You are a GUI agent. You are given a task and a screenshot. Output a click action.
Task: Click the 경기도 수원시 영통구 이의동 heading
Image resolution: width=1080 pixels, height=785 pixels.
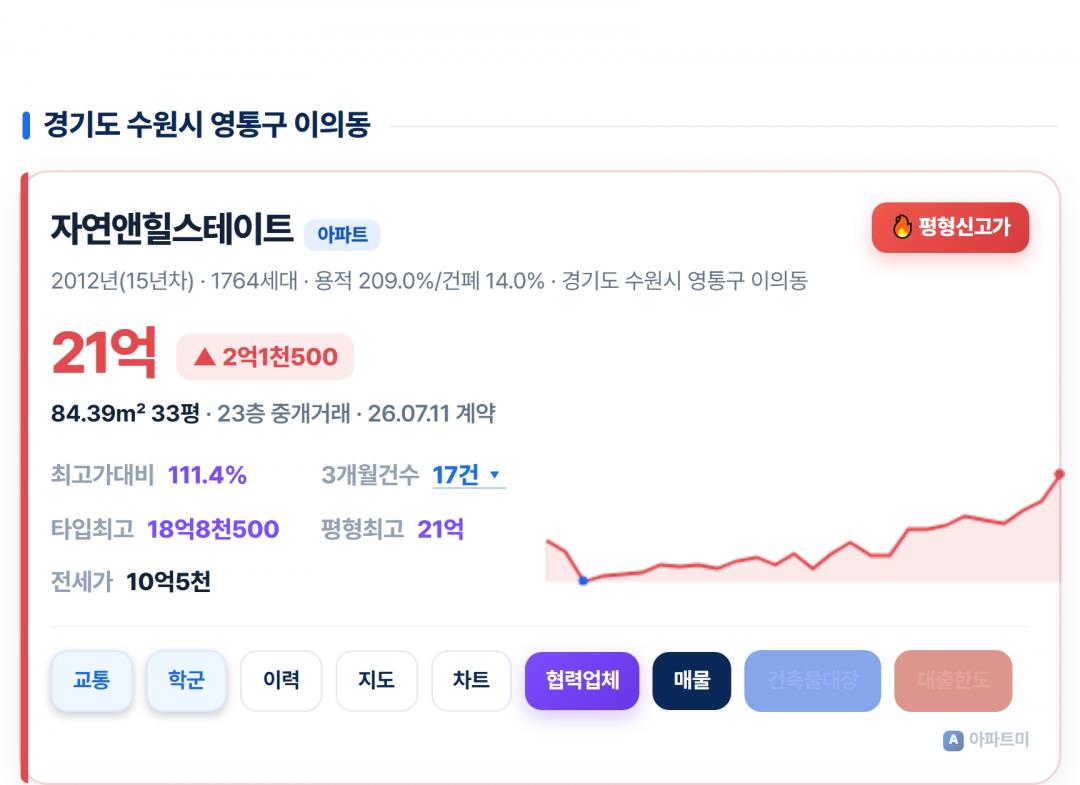pyautogui.click(x=207, y=125)
